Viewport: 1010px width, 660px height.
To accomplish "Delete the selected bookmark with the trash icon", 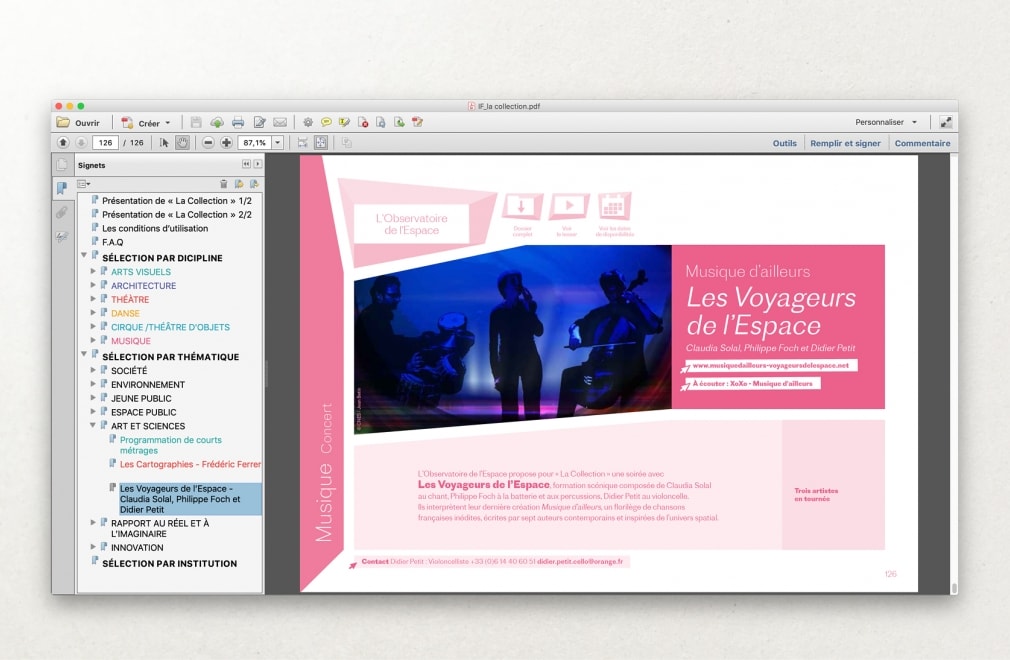I will coord(224,184).
